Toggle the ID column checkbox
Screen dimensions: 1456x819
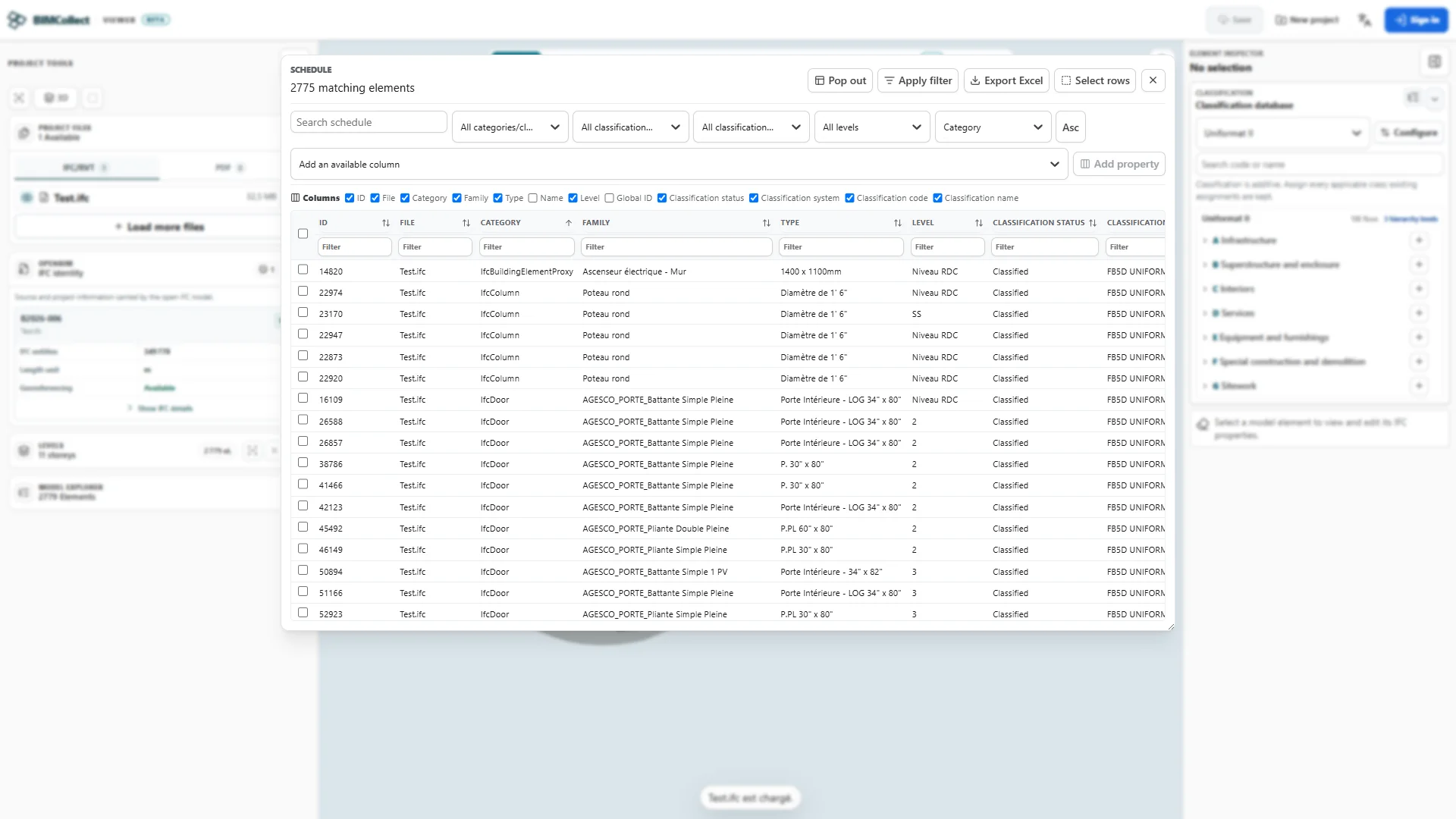[x=350, y=198]
